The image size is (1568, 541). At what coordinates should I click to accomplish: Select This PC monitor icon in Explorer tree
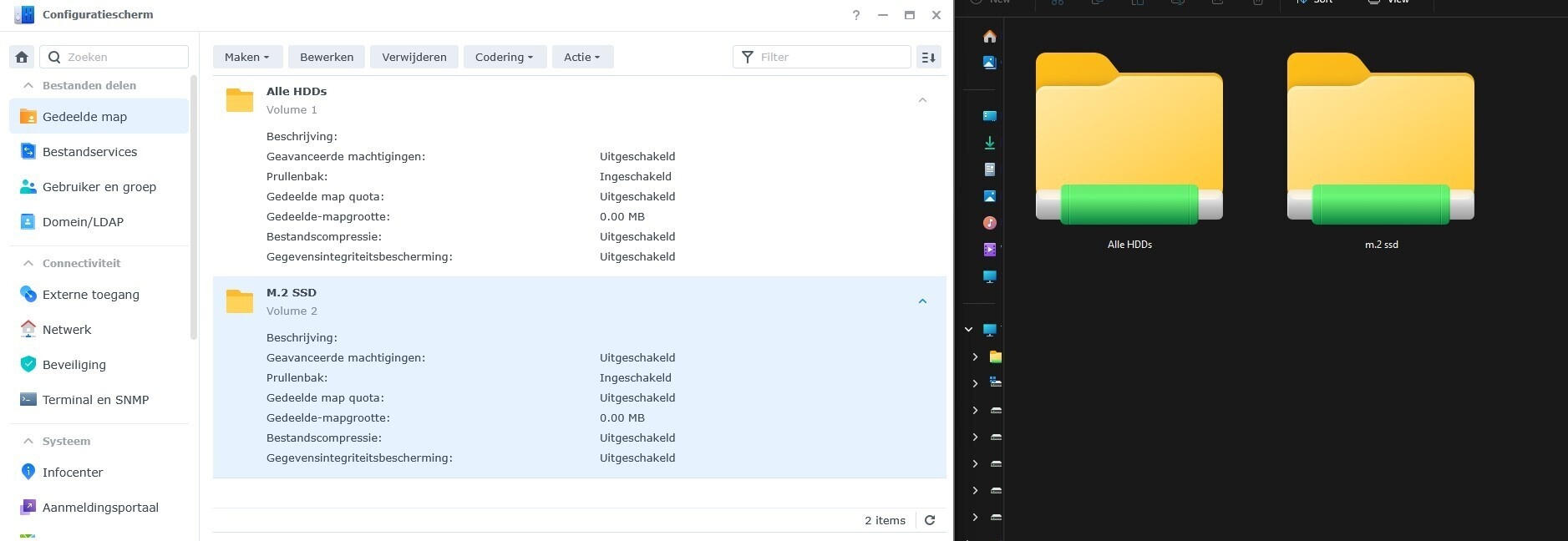pos(990,330)
